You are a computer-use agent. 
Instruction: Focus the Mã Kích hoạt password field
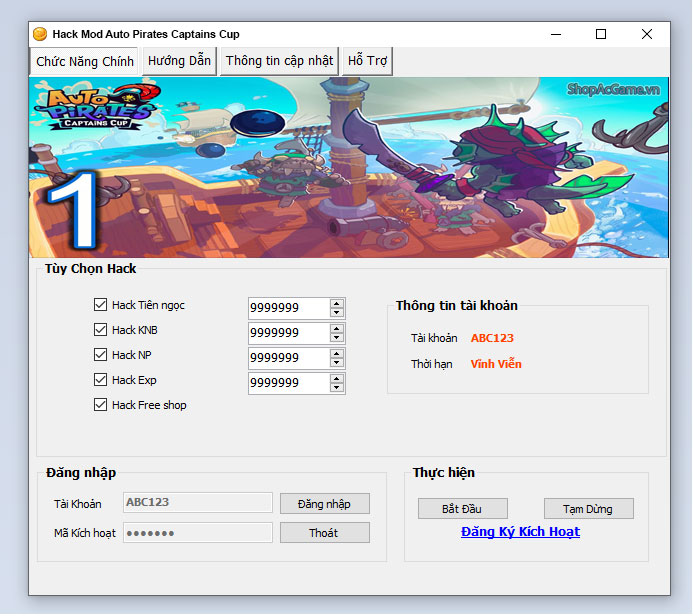198,532
